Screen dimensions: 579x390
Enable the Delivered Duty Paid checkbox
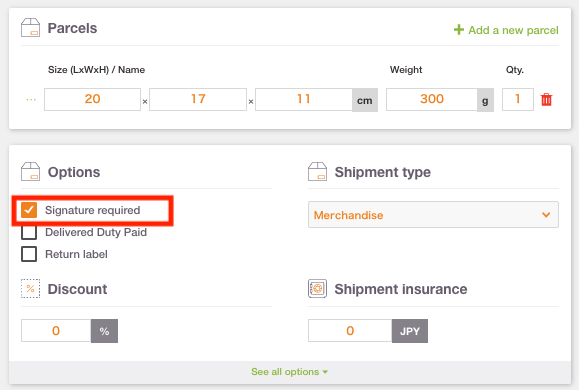point(29,232)
